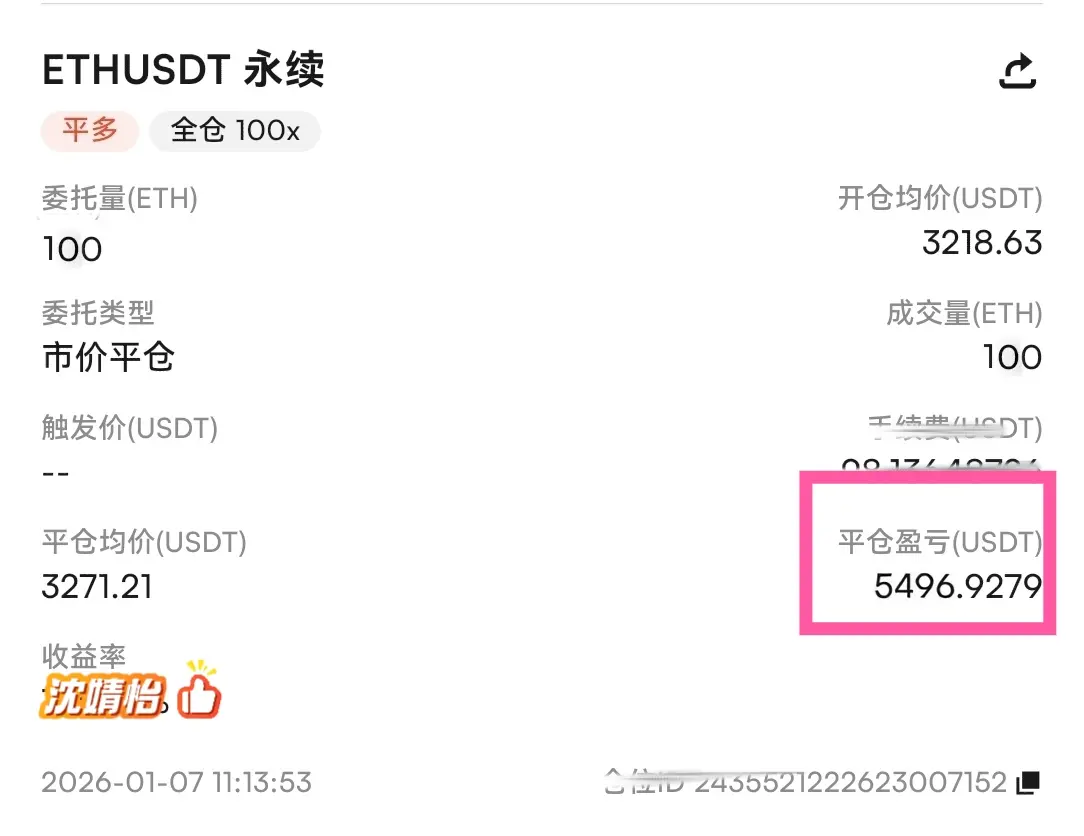Image resolution: width=1084 pixels, height=836 pixels.
Task: Copy the position ID using copy icon
Action: pos(1028,782)
